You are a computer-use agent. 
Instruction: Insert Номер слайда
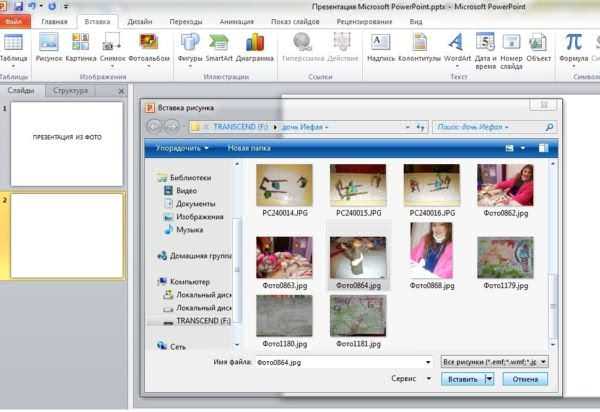pos(511,51)
